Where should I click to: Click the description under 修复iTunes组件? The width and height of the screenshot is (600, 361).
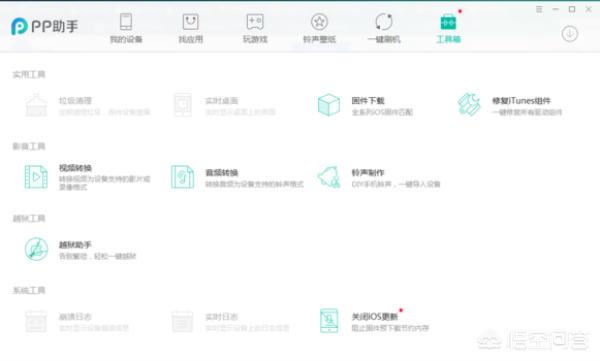(x=527, y=112)
